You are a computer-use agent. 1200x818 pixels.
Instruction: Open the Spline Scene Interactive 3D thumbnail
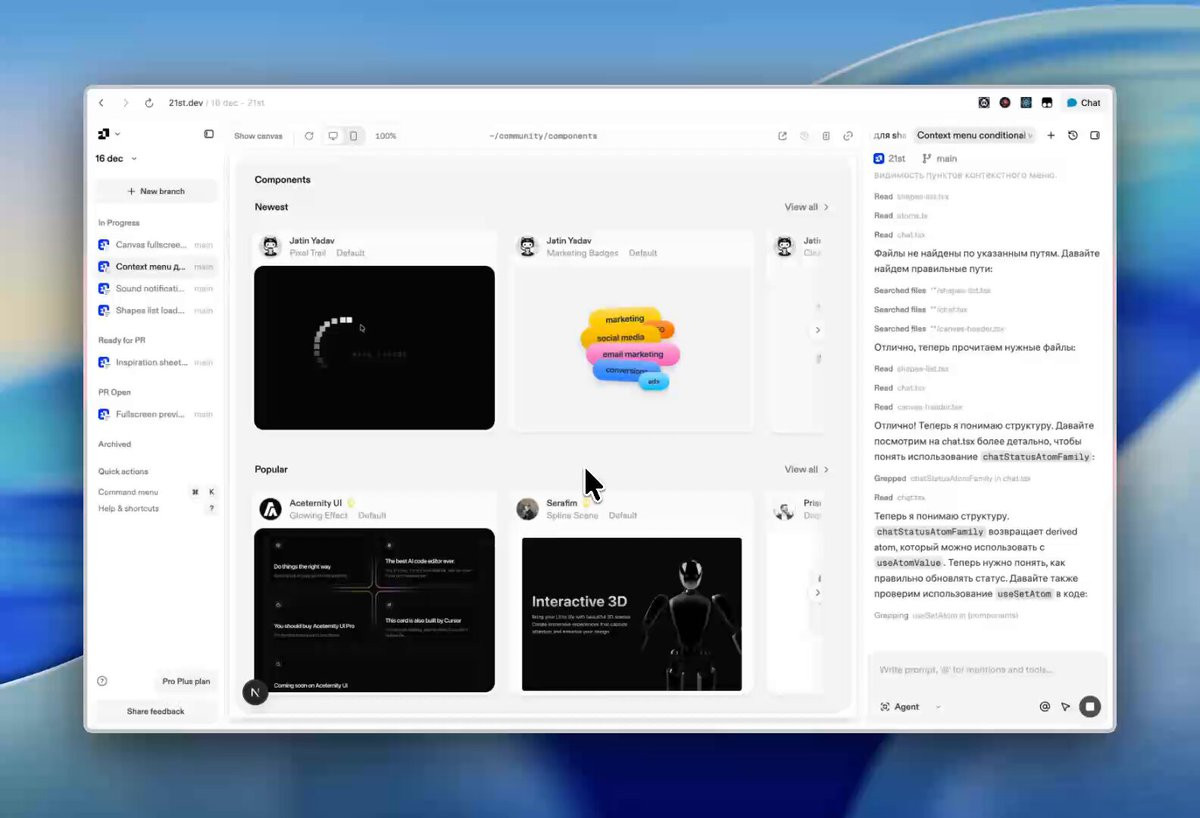(x=632, y=614)
